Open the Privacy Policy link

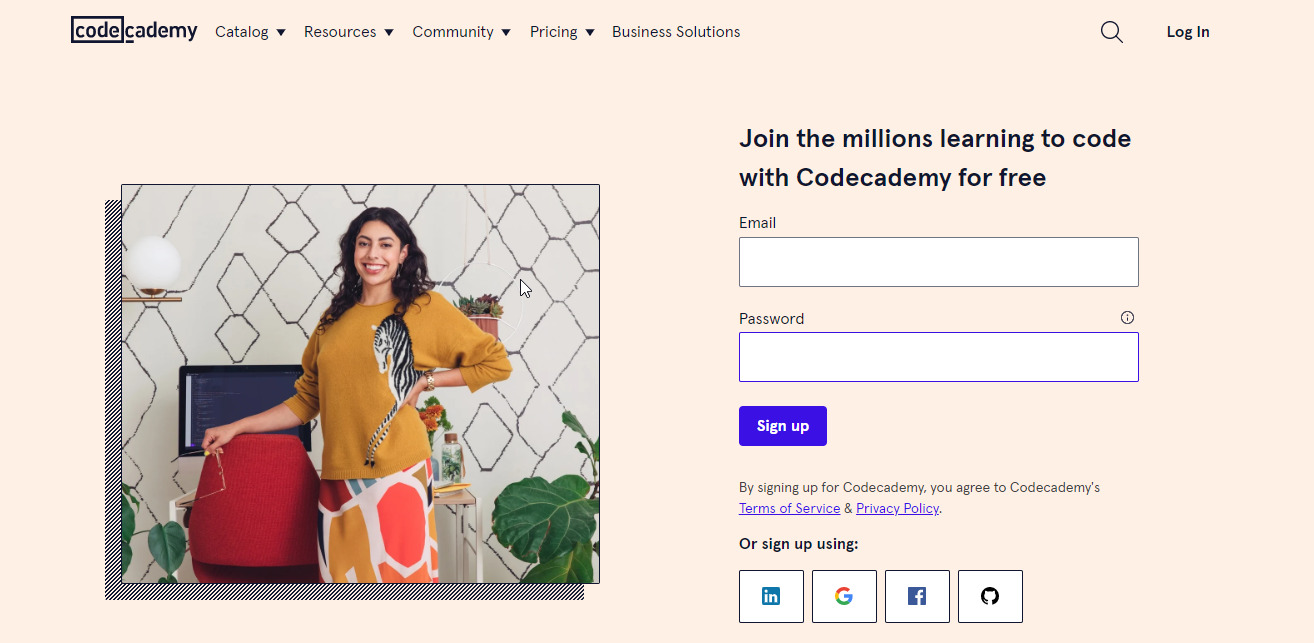click(x=896, y=508)
